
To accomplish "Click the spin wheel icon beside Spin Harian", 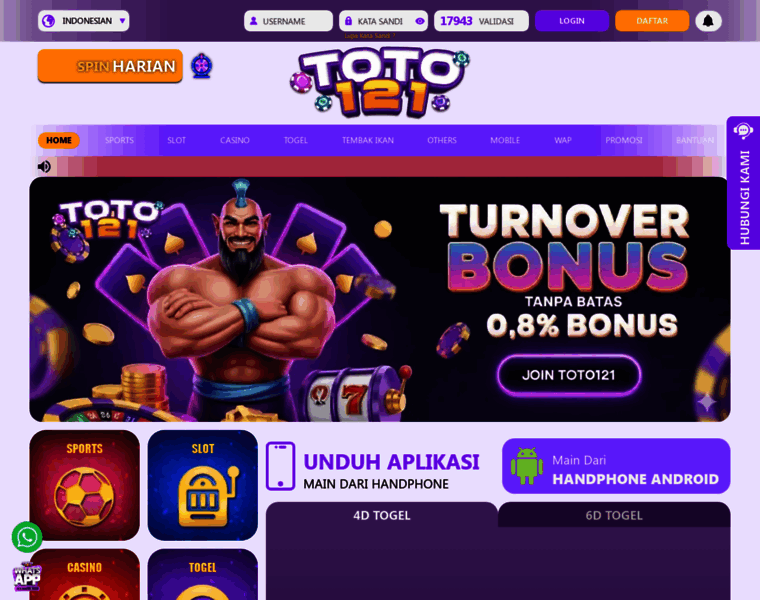I will point(202,66).
